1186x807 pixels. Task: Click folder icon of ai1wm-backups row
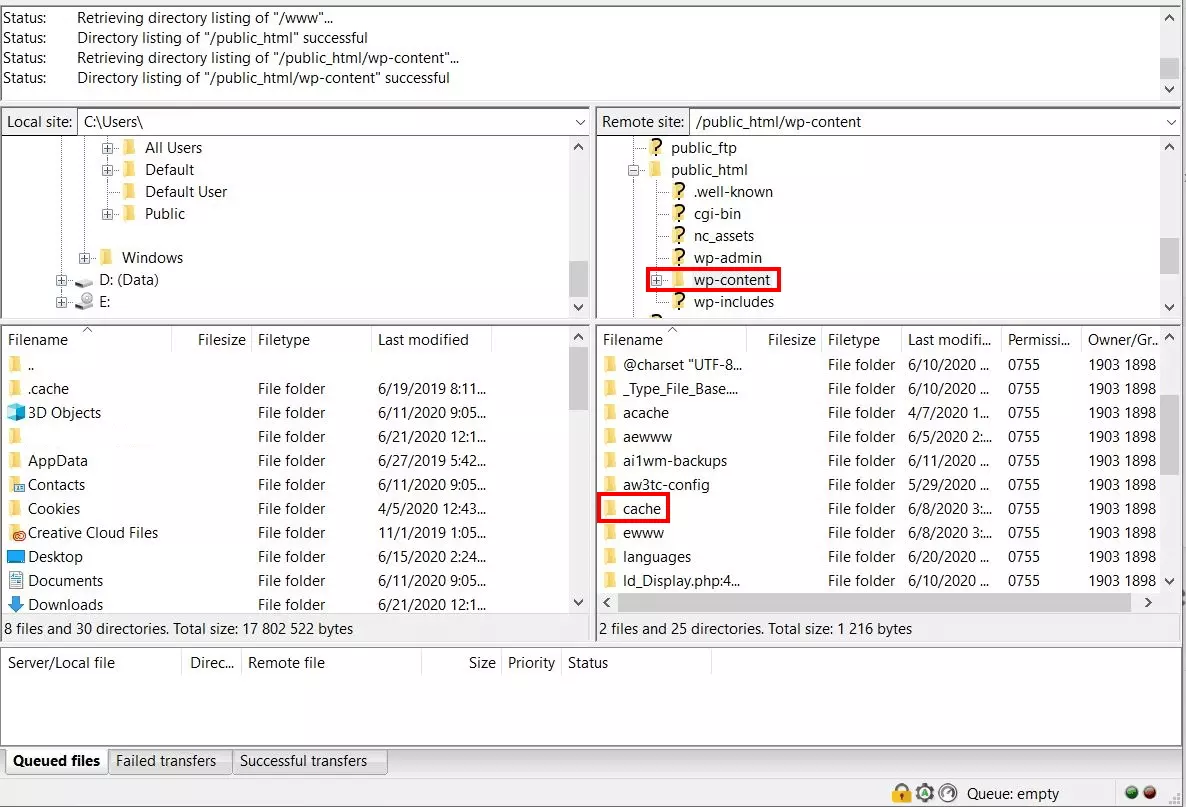click(610, 461)
